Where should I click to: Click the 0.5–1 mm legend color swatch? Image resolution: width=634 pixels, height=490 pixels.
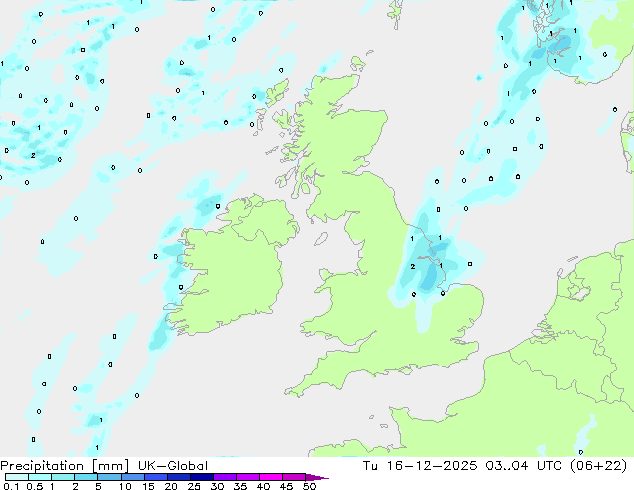click(40, 477)
